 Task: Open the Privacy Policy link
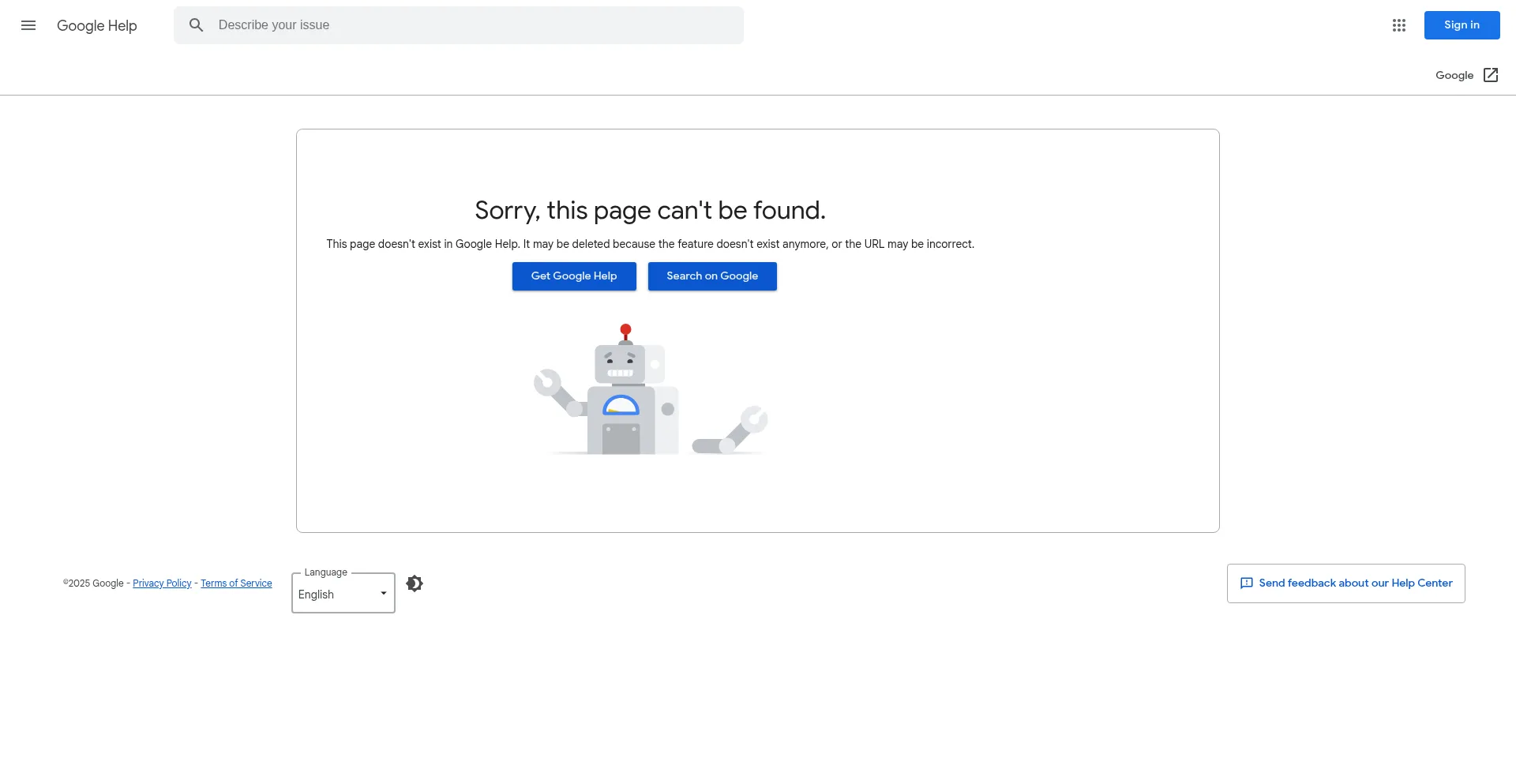pyautogui.click(x=162, y=583)
